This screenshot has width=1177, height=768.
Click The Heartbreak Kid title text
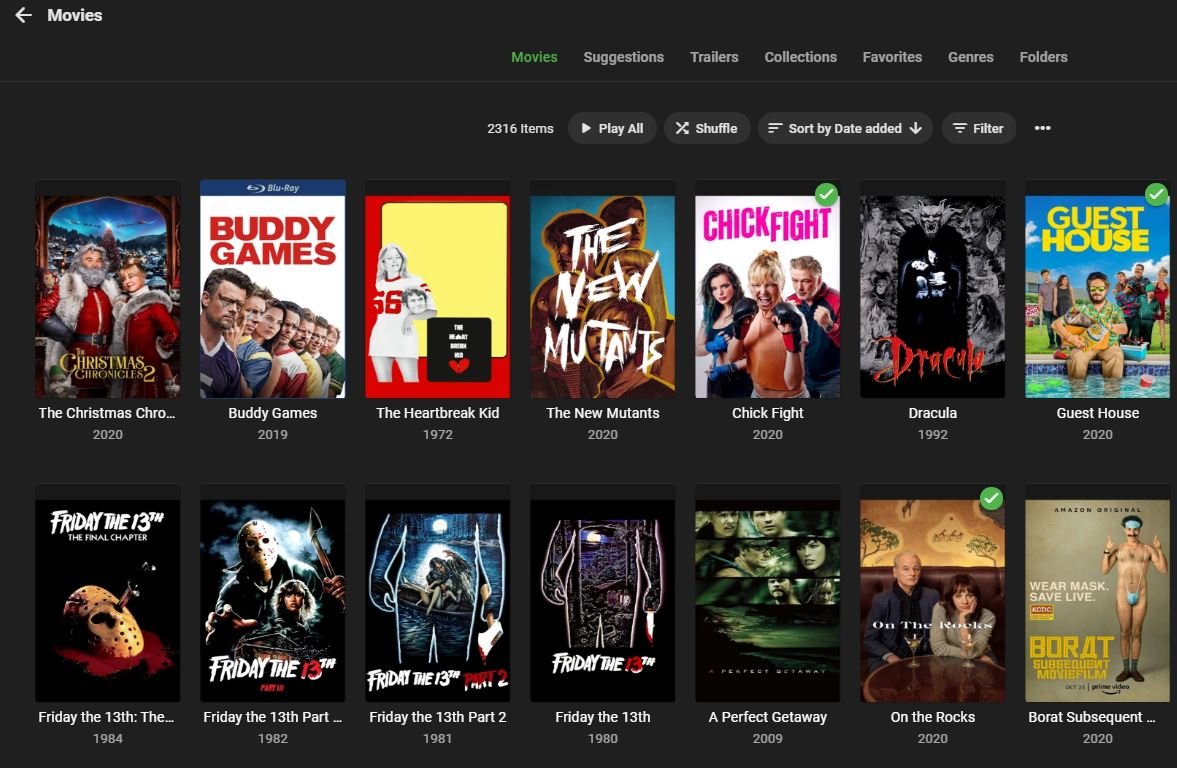coord(438,413)
